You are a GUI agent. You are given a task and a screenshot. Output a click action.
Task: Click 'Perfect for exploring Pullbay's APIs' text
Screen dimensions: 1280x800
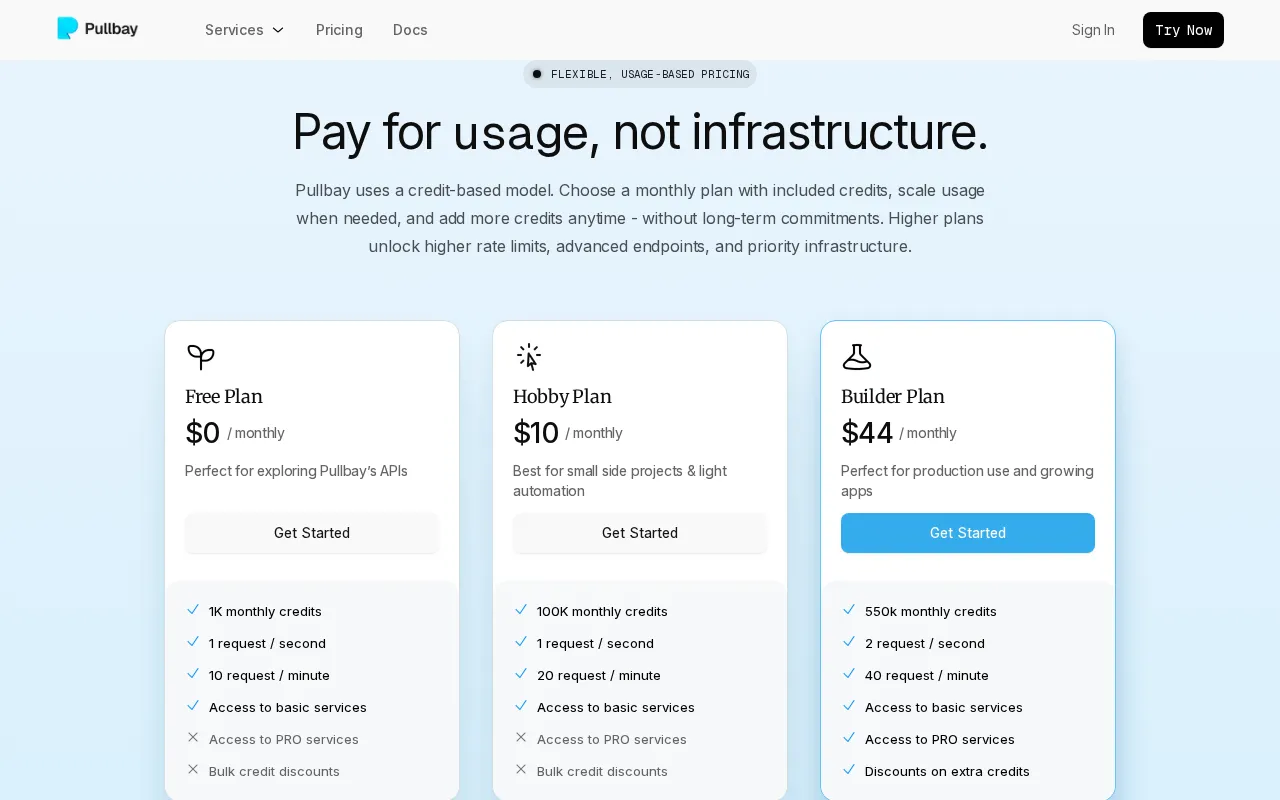click(x=296, y=471)
